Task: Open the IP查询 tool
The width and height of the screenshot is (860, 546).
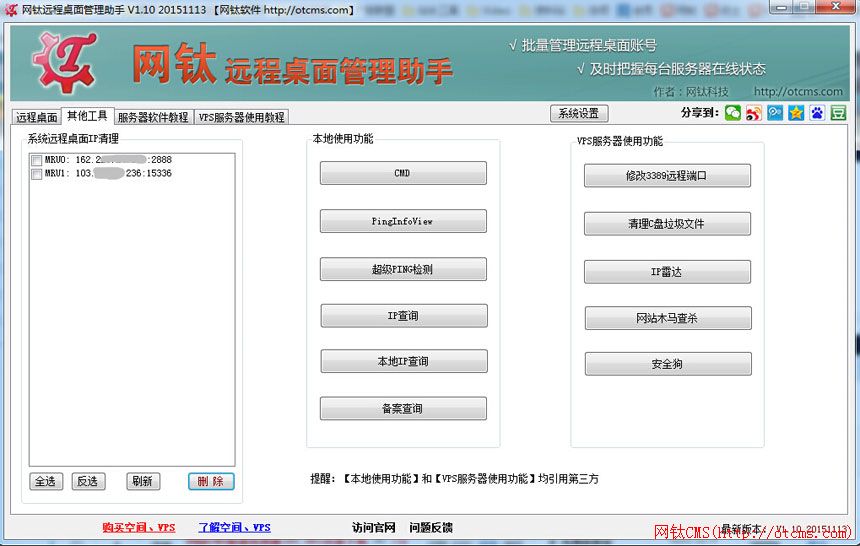Action: click(x=404, y=316)
